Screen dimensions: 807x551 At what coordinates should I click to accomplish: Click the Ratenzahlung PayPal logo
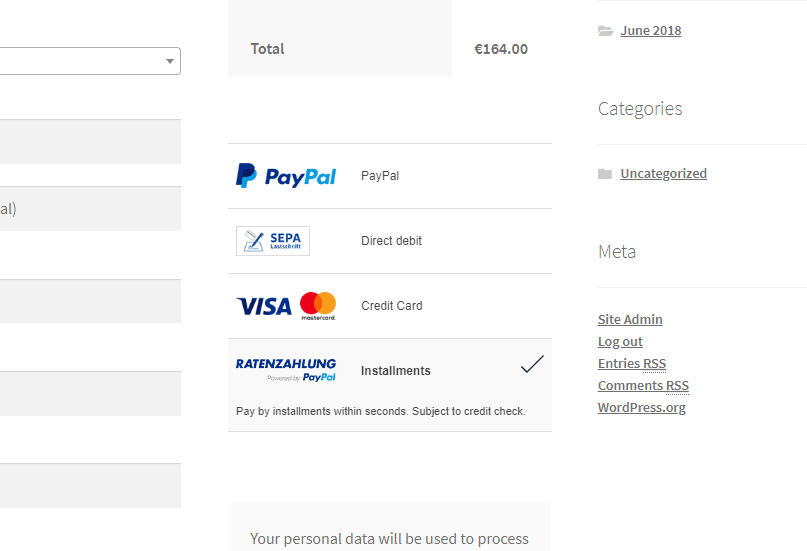(x=286, y=370)
